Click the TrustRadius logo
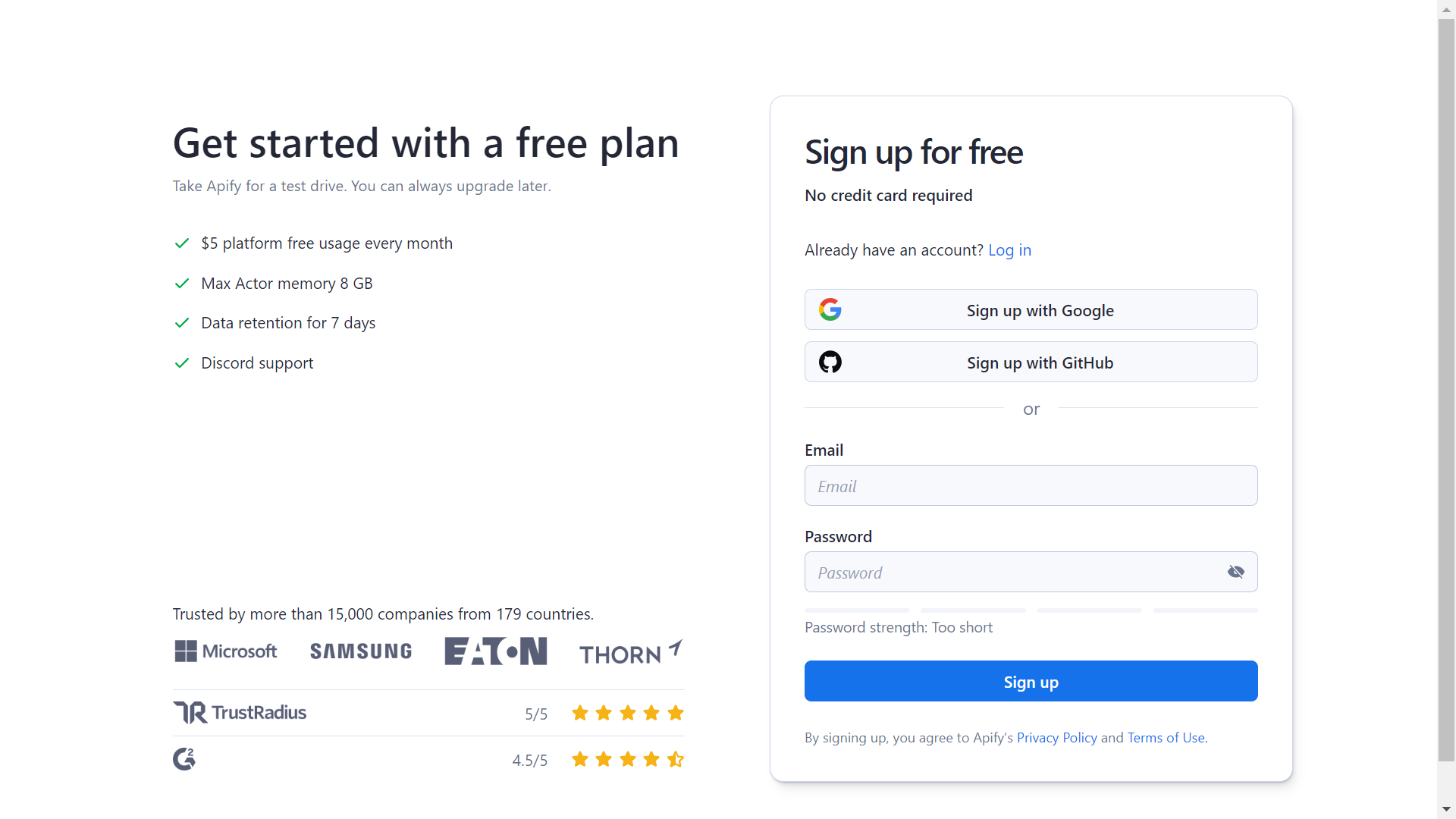The image size is (1456, 819). click(240, 713)
